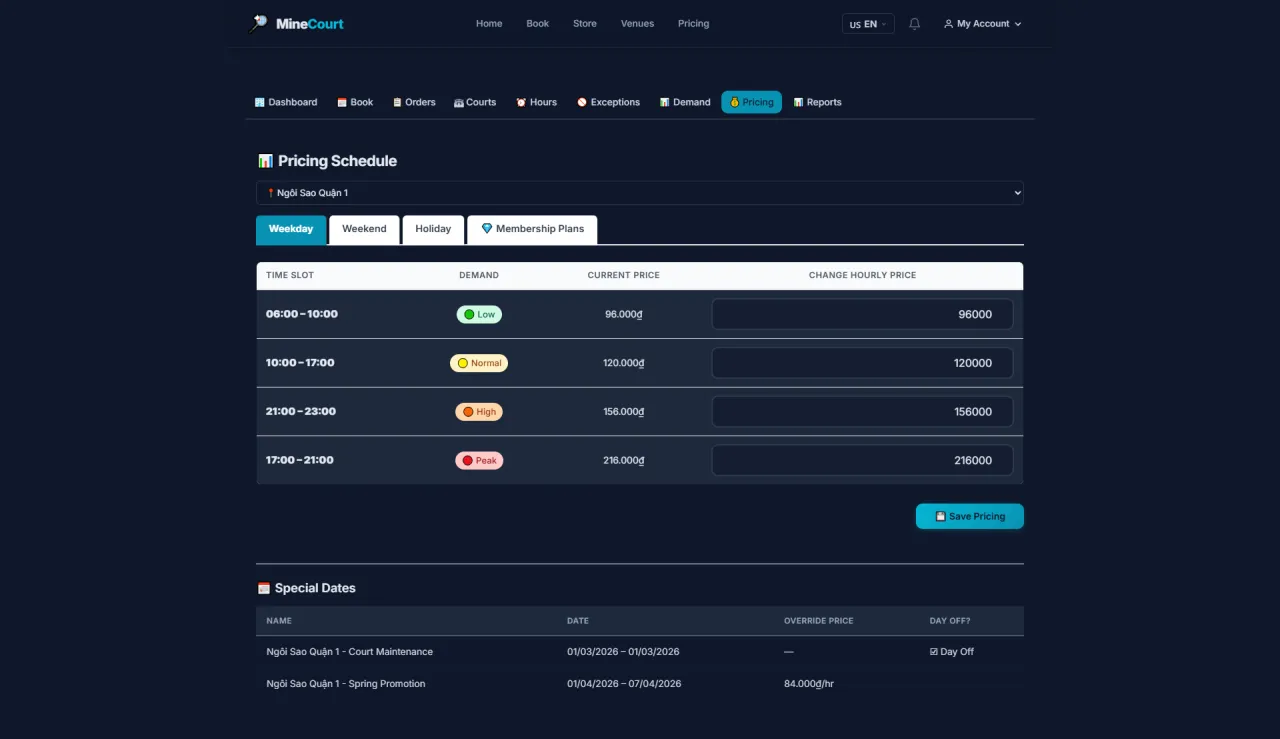Click the Pricing Schedule chart icon
The image size is (1280, 739).
tap(265, 161)
